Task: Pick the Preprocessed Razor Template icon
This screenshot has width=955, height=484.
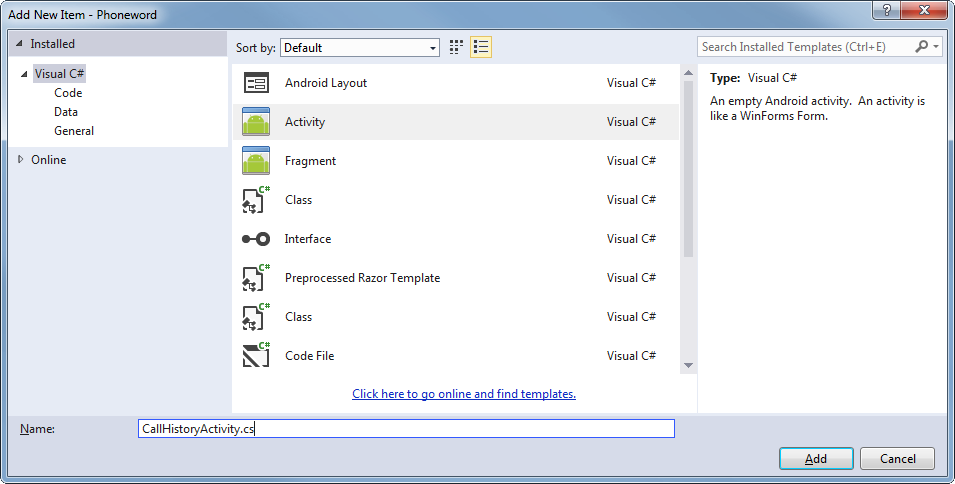Action: (256, 278)
